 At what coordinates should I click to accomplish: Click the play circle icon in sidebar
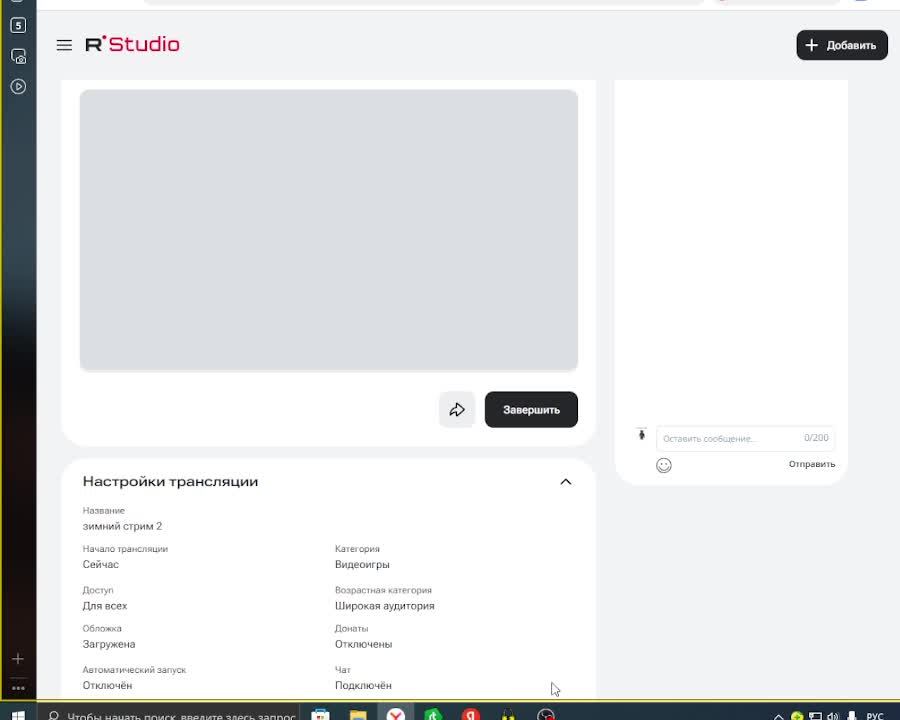(x=18, y=87)
